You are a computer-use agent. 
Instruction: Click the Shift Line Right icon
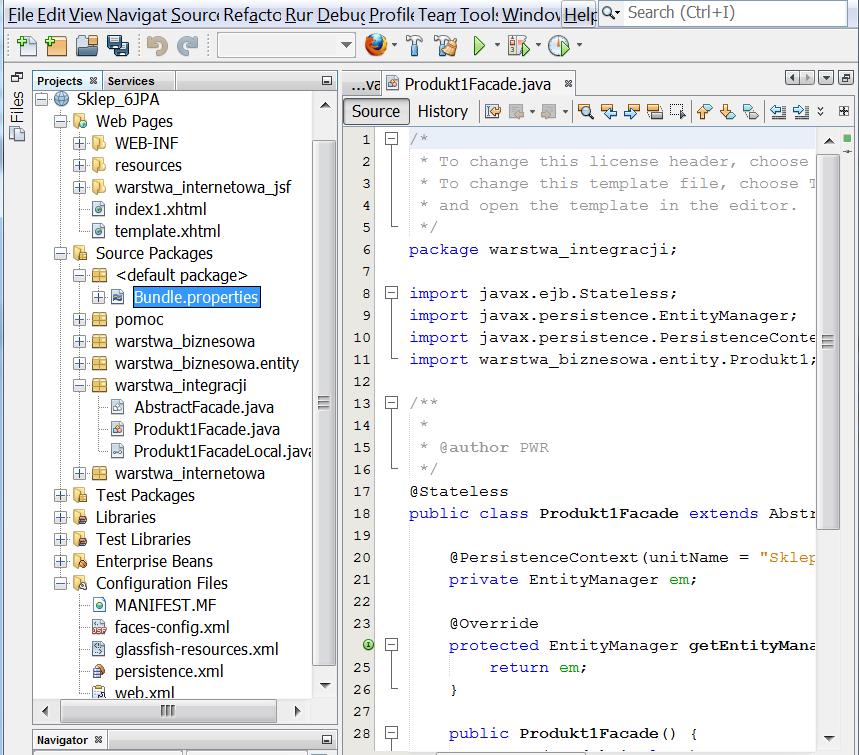tap(800, 112)
